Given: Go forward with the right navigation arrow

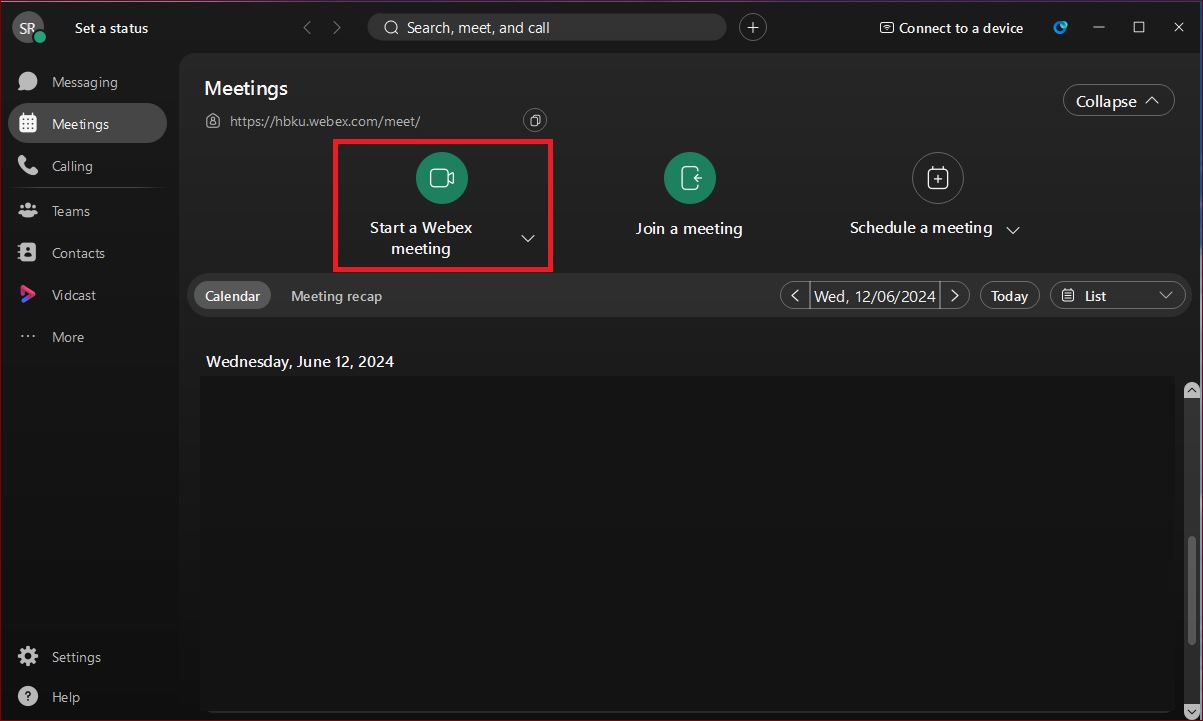Looking at the screenshot, I should (x=337, y=28).
